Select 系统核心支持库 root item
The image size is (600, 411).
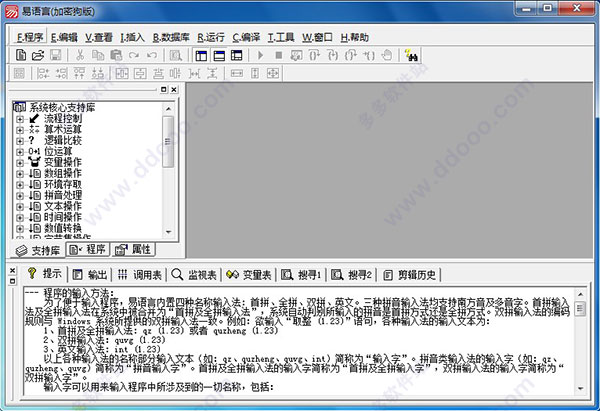click(x=62, y=108)
